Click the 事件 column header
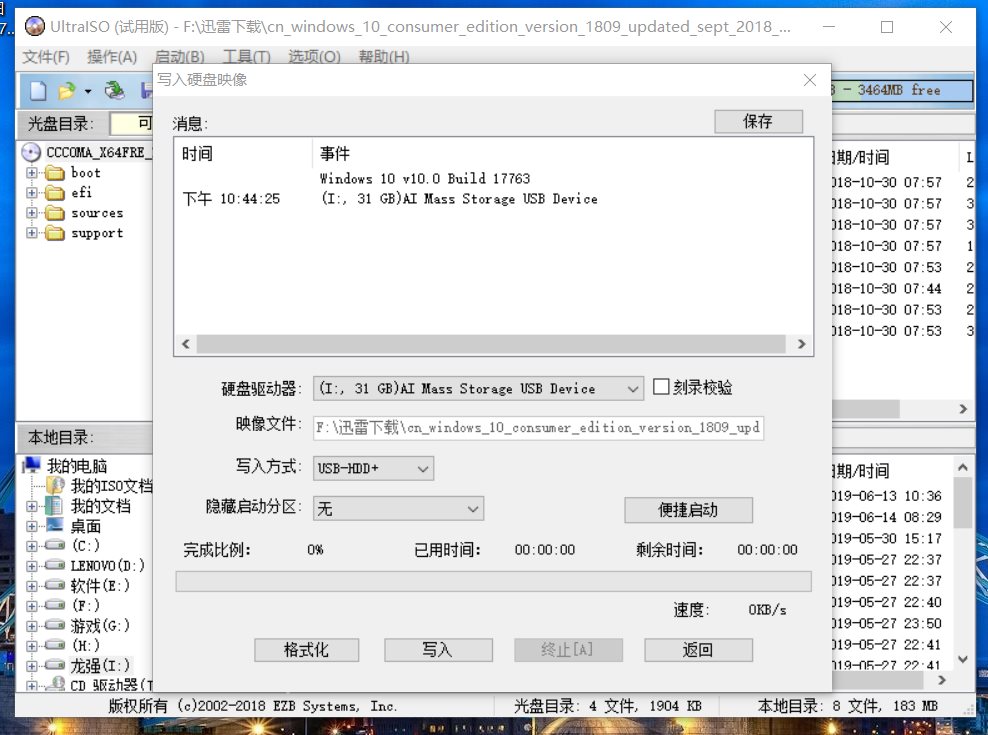 (335, 154)
